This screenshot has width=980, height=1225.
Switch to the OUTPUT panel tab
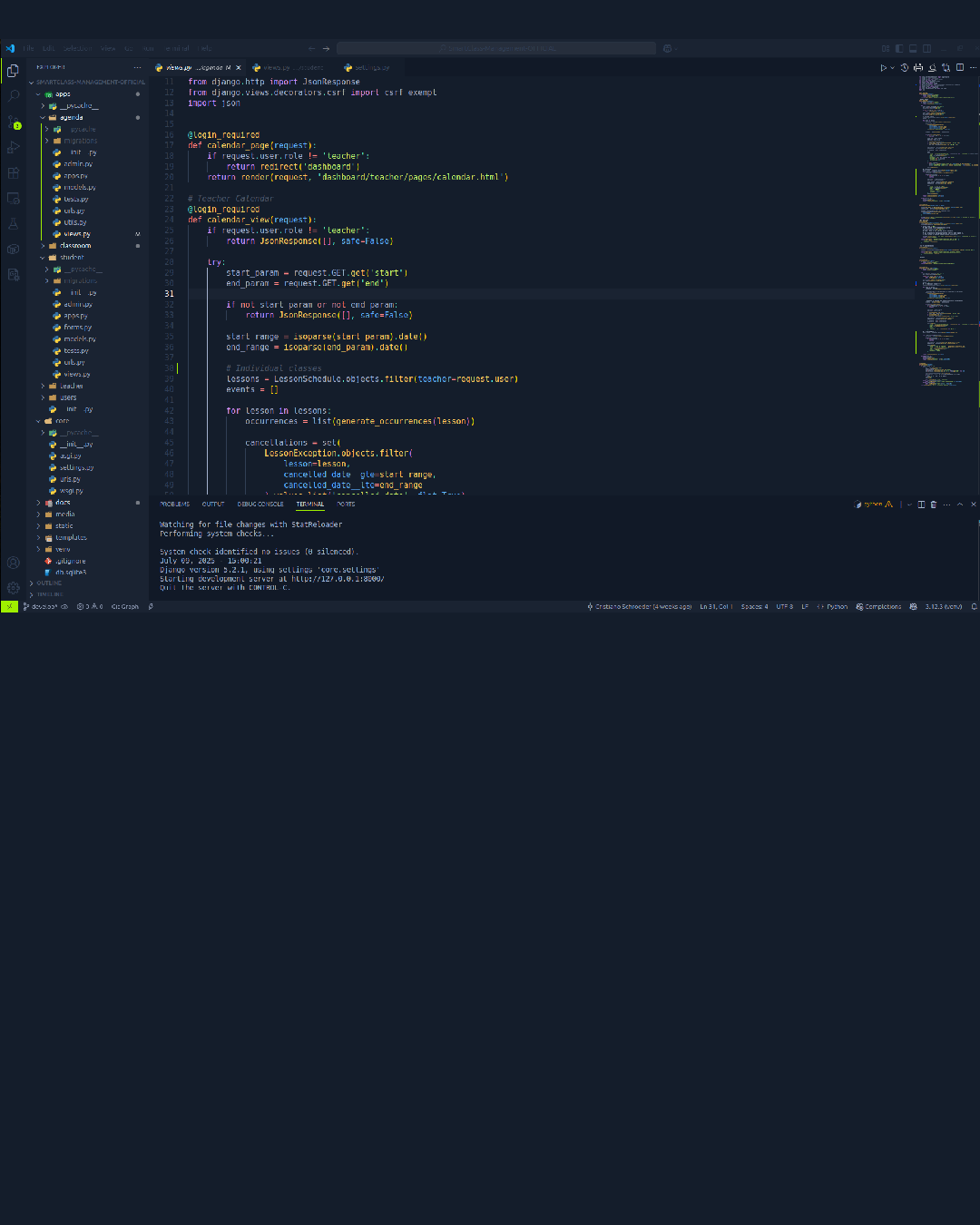[x=213, y=504]
